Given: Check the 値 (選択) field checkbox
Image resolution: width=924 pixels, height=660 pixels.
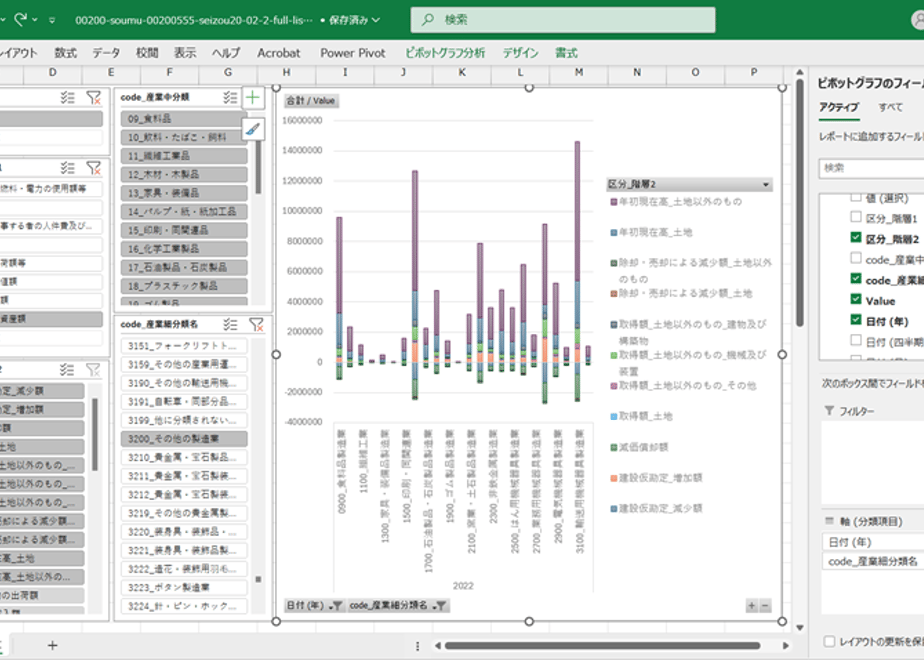Looking at the screenshot, I should pyautogui.click(x=856, y=197).
